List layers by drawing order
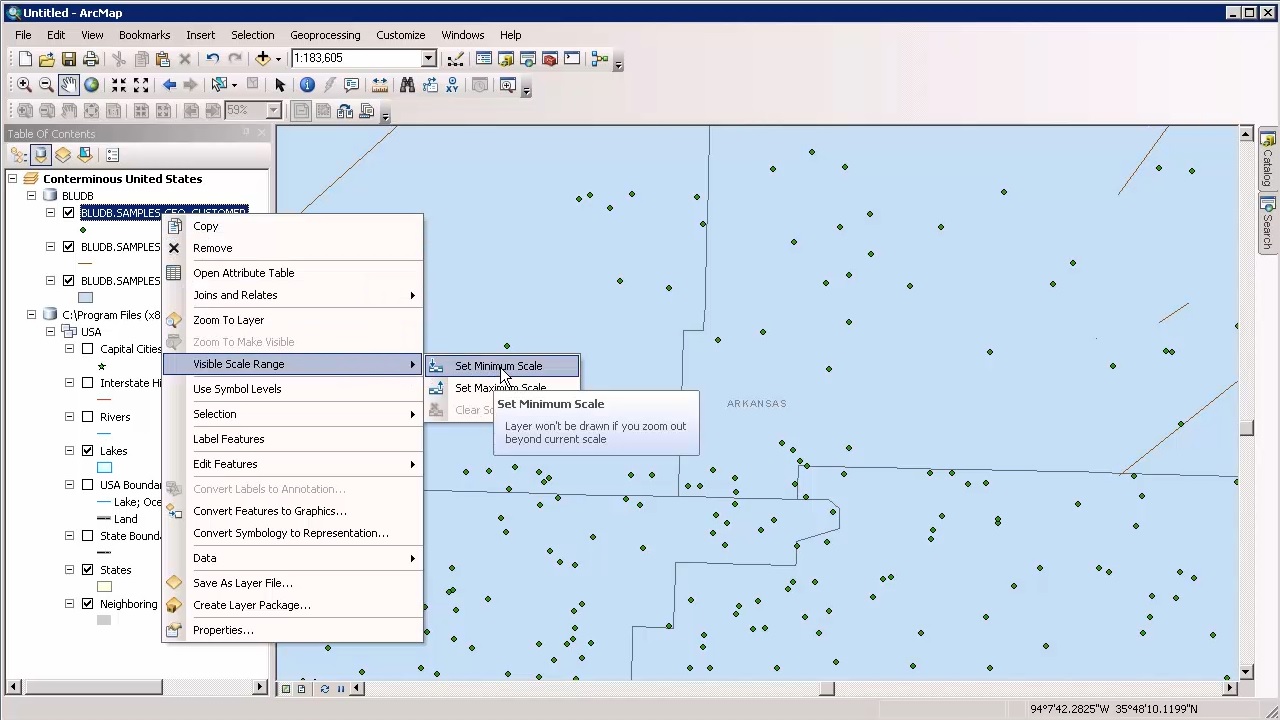The height and width of the screenshot is (720, 1280). point(18,155)
